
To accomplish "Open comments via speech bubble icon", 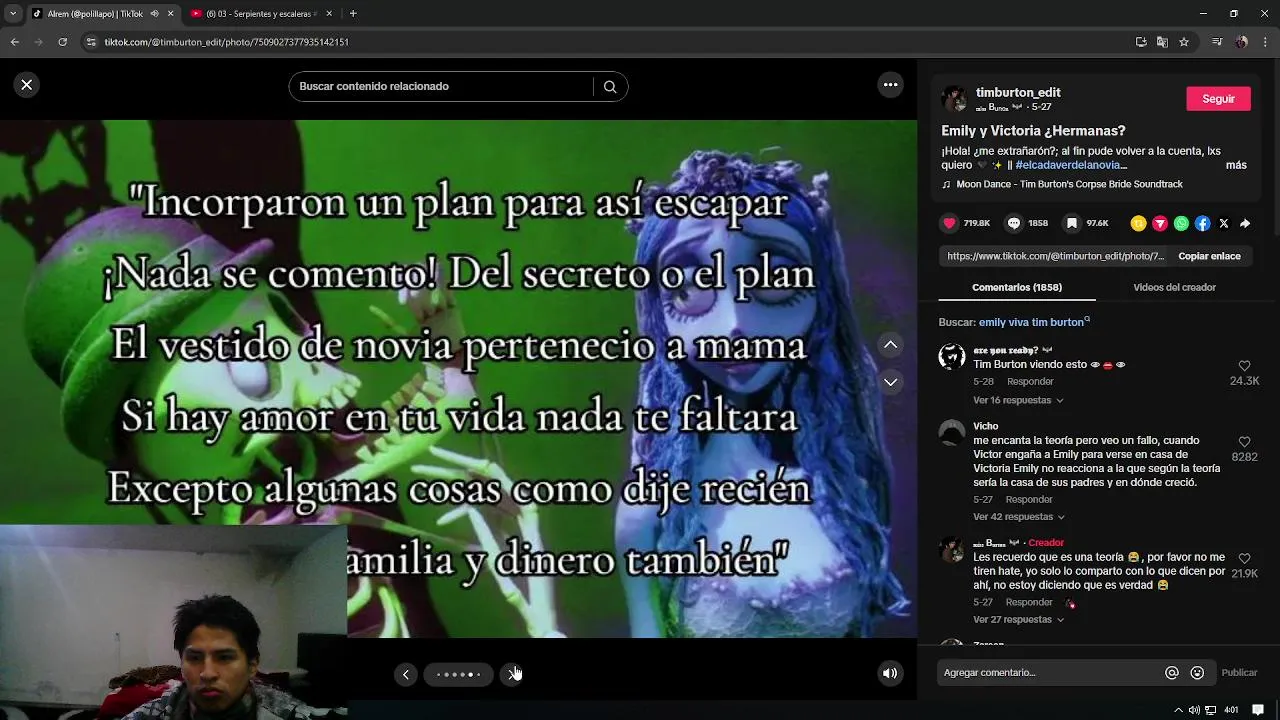I will [x=1014, y=223].
